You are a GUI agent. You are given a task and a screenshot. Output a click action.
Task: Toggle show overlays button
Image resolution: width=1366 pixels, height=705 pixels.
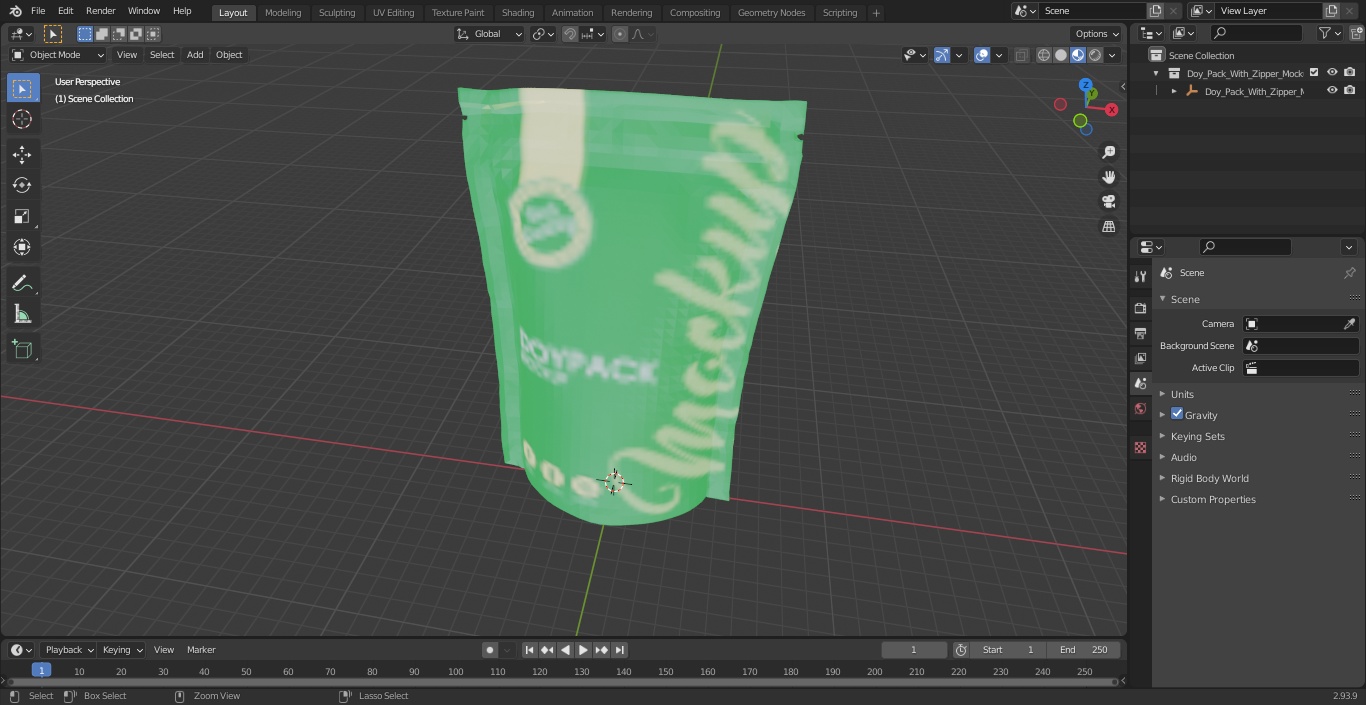pyautogui.click(x=982, y=55)
